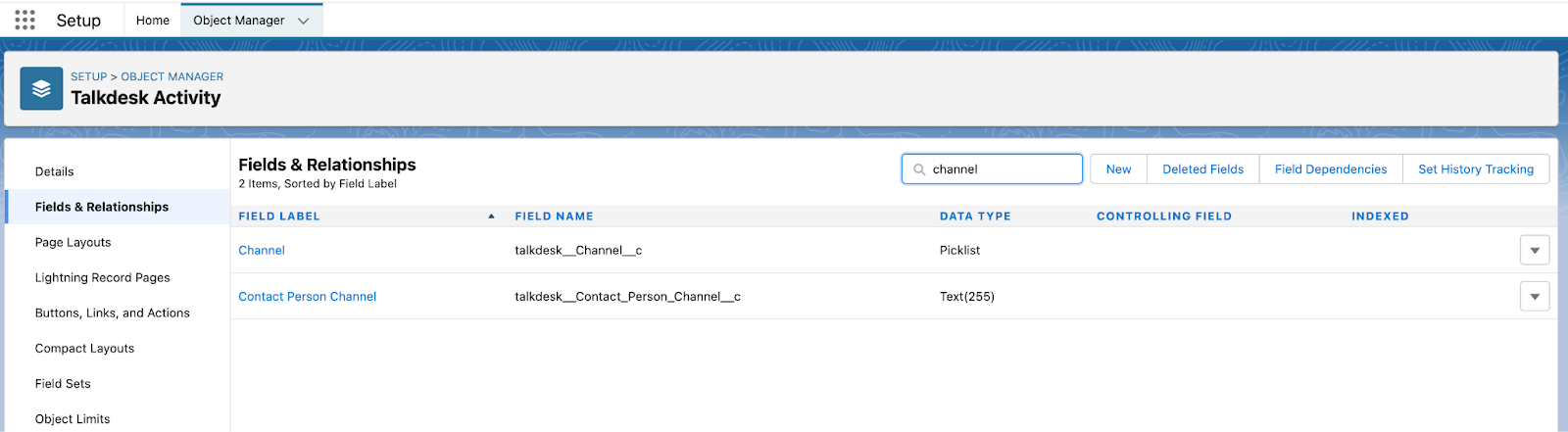Open Field Dependencies
This screenshot has height=432, width=1568.
(x=1331, y=169)
